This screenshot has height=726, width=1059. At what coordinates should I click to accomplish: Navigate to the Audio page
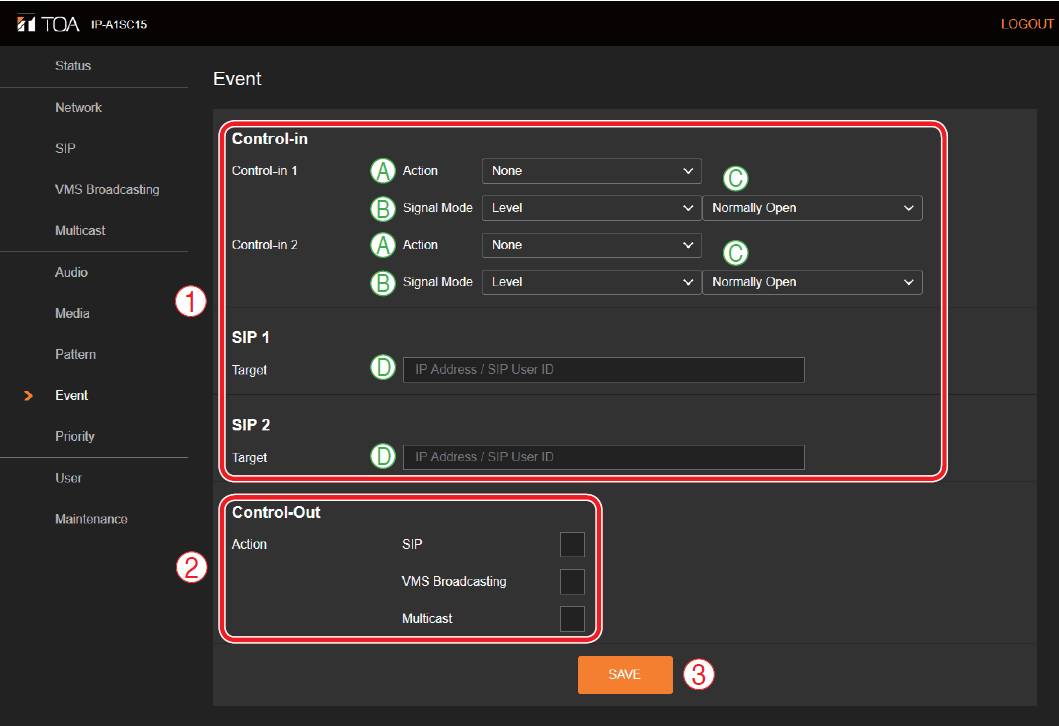tap(72, 272)
